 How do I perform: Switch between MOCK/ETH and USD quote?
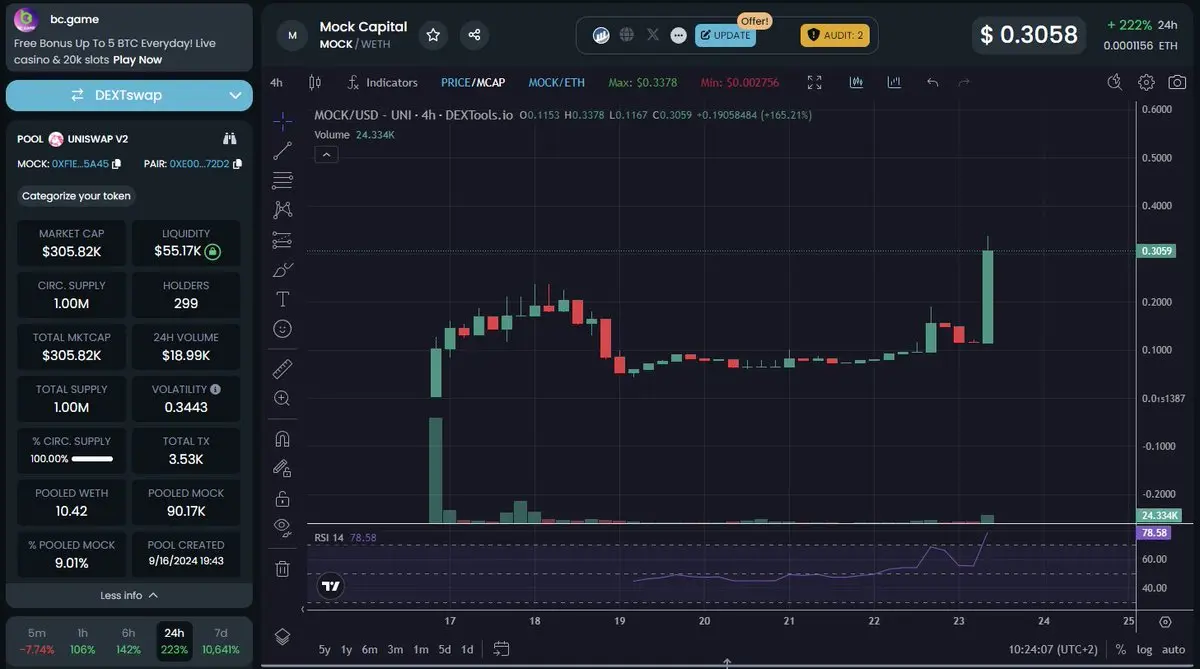pos(556,82)
